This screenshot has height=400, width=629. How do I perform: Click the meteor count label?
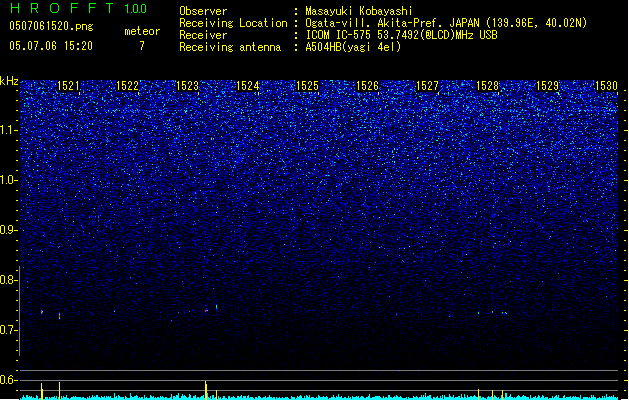click(142, 31)
